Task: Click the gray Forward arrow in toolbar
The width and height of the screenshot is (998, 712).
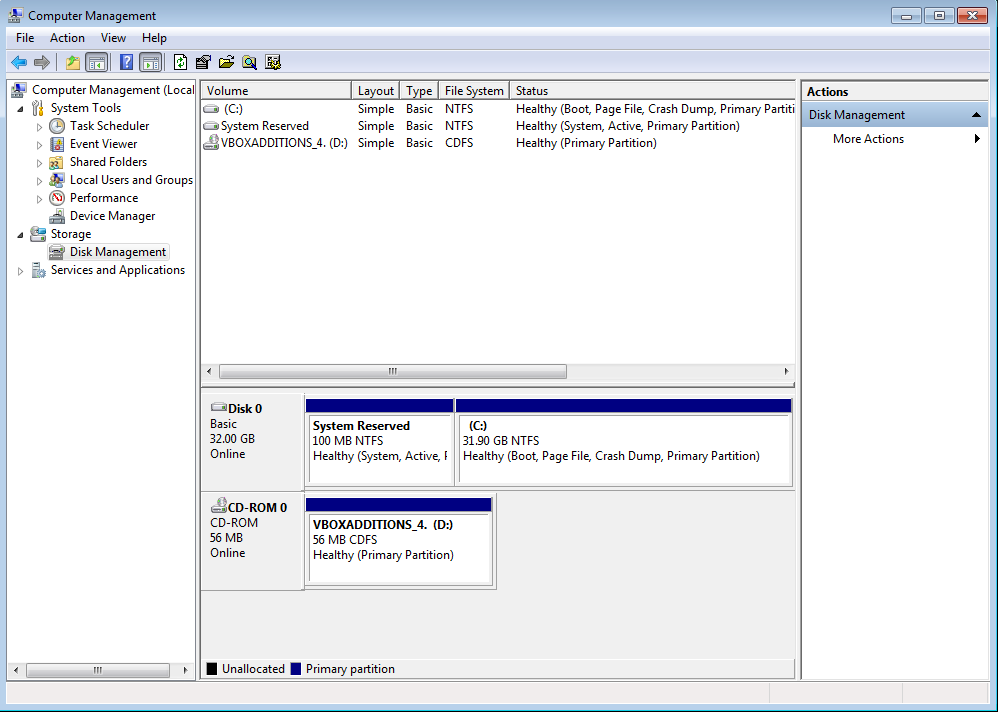Action: click(x=42, y=62)
